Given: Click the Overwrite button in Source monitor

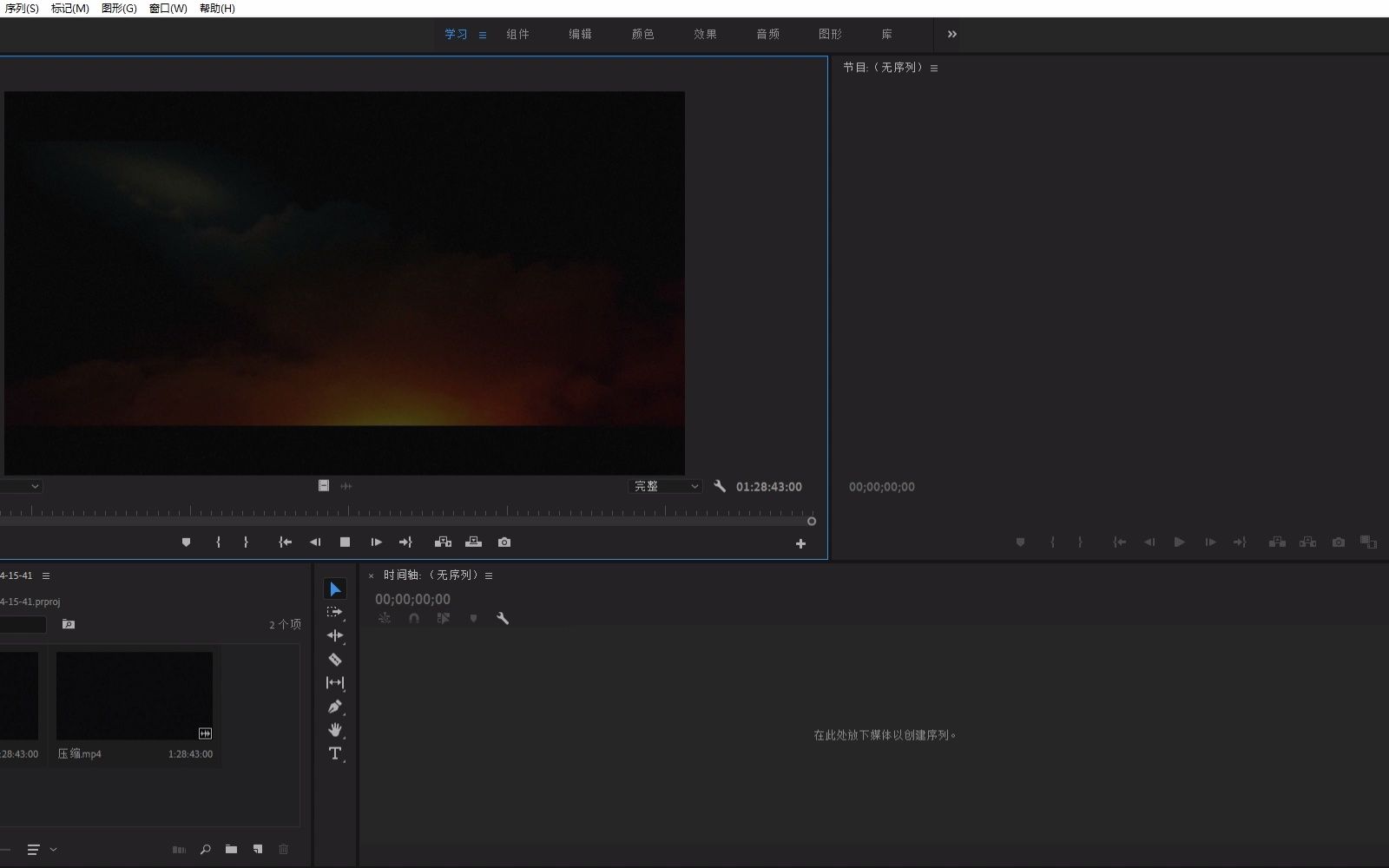Looking at the screenshot, I should tap(473, 542).
